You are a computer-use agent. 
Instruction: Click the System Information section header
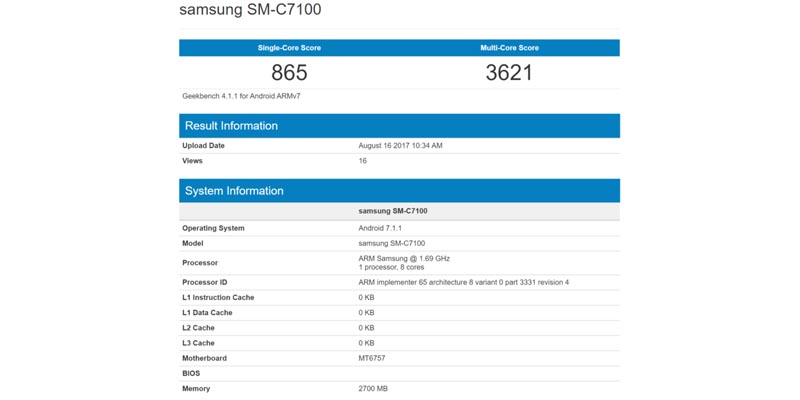click(x=234, y=191)
